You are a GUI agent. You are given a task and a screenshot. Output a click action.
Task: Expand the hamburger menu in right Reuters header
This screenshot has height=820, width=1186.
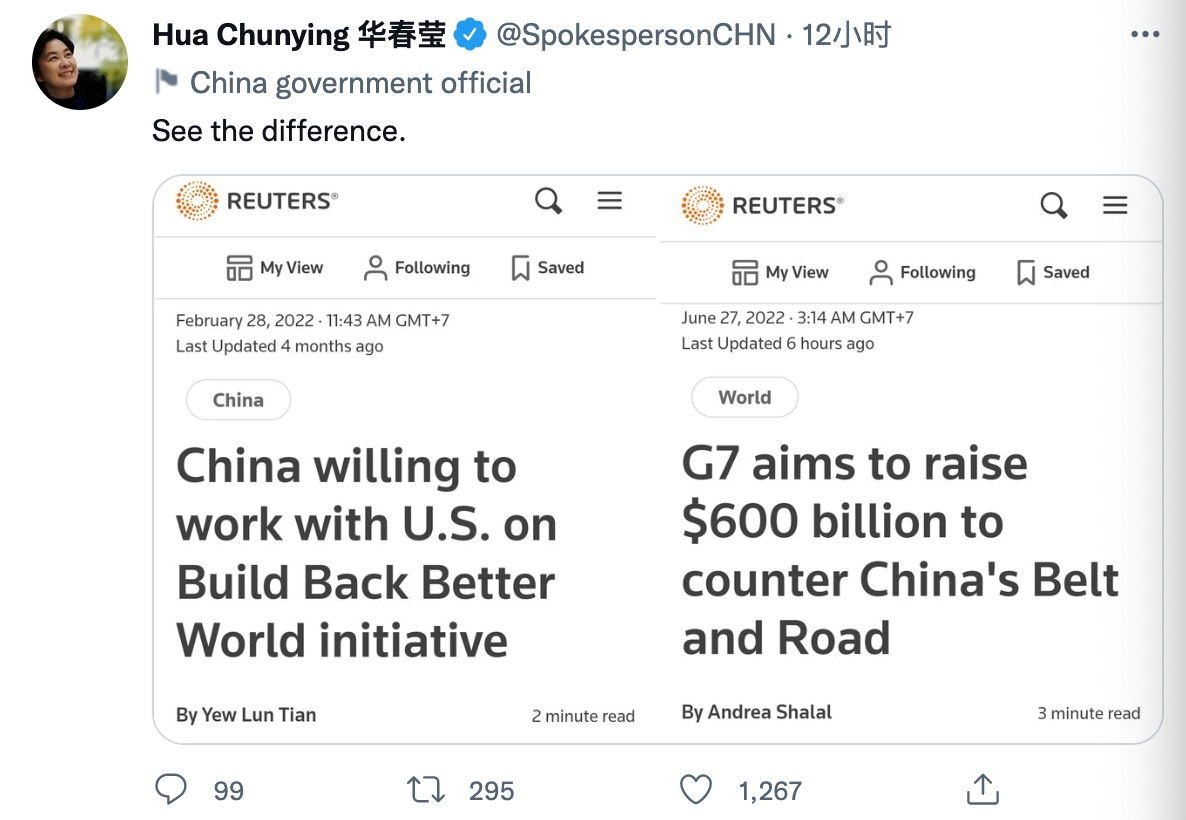coord(1115,206)
